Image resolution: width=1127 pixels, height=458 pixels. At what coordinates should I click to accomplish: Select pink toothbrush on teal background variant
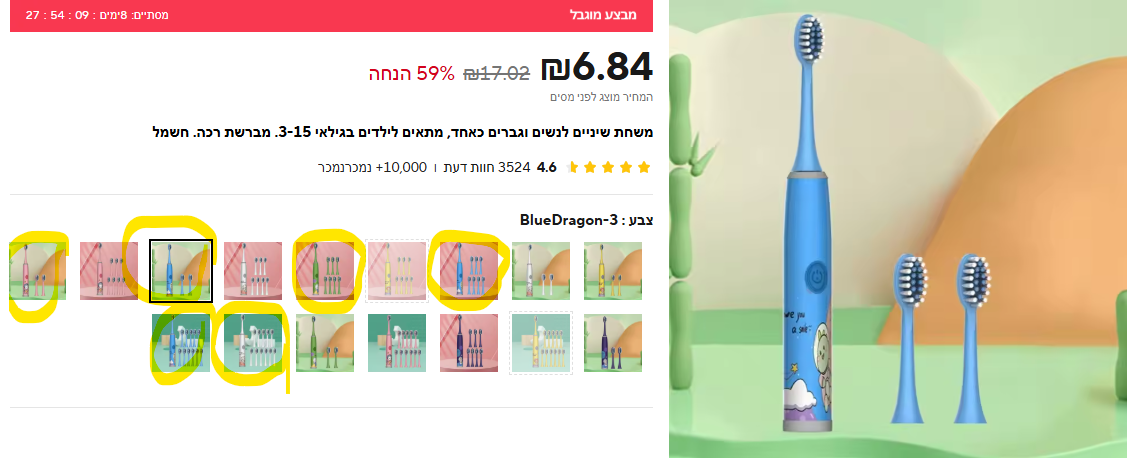397,343
